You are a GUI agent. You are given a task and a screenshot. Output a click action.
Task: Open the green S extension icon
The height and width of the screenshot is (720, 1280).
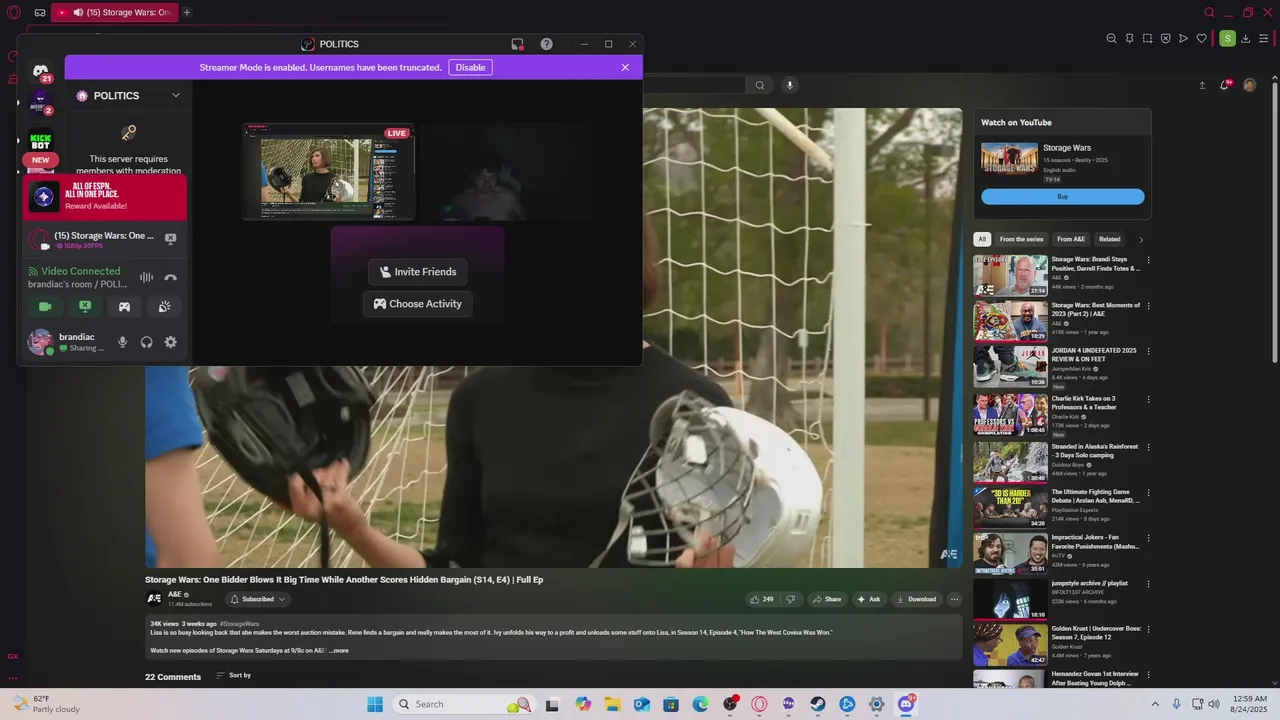click(1227, 39)
